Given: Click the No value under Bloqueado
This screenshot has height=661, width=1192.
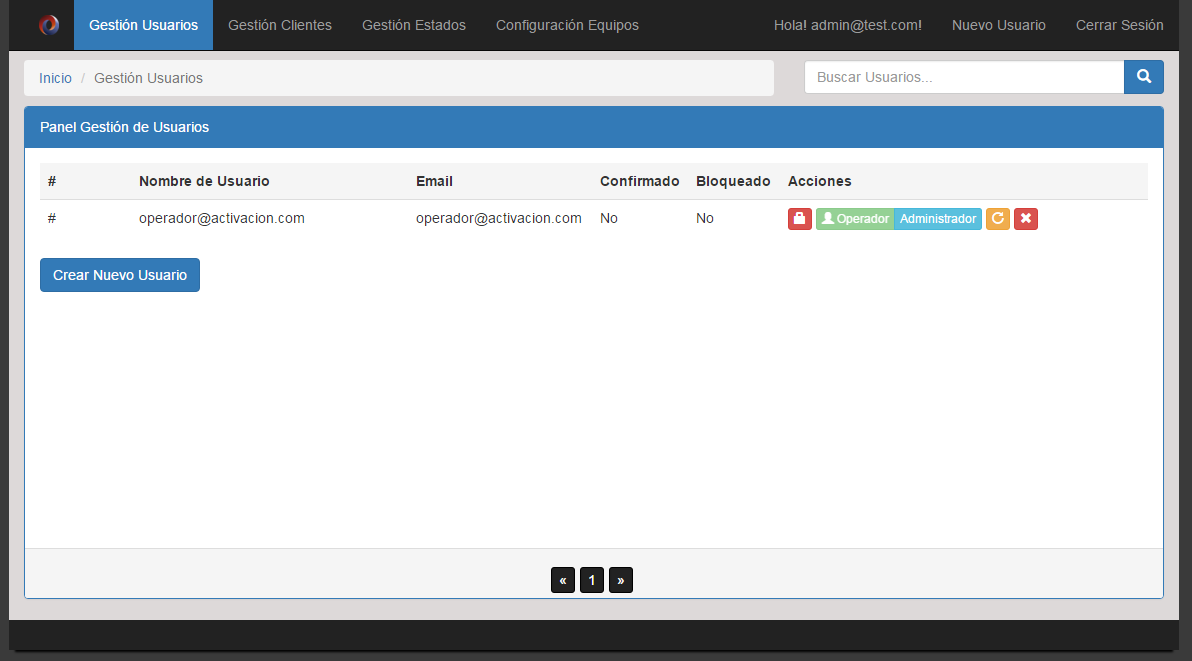Looking at the screenshot, I should tap(705, 218).
